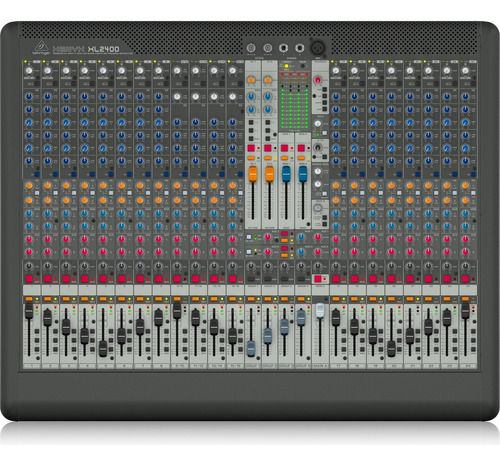The image size is (500, 466).
Task: Click the 'GROUP 1' label below the faders
Action: (x=252, y=366)
